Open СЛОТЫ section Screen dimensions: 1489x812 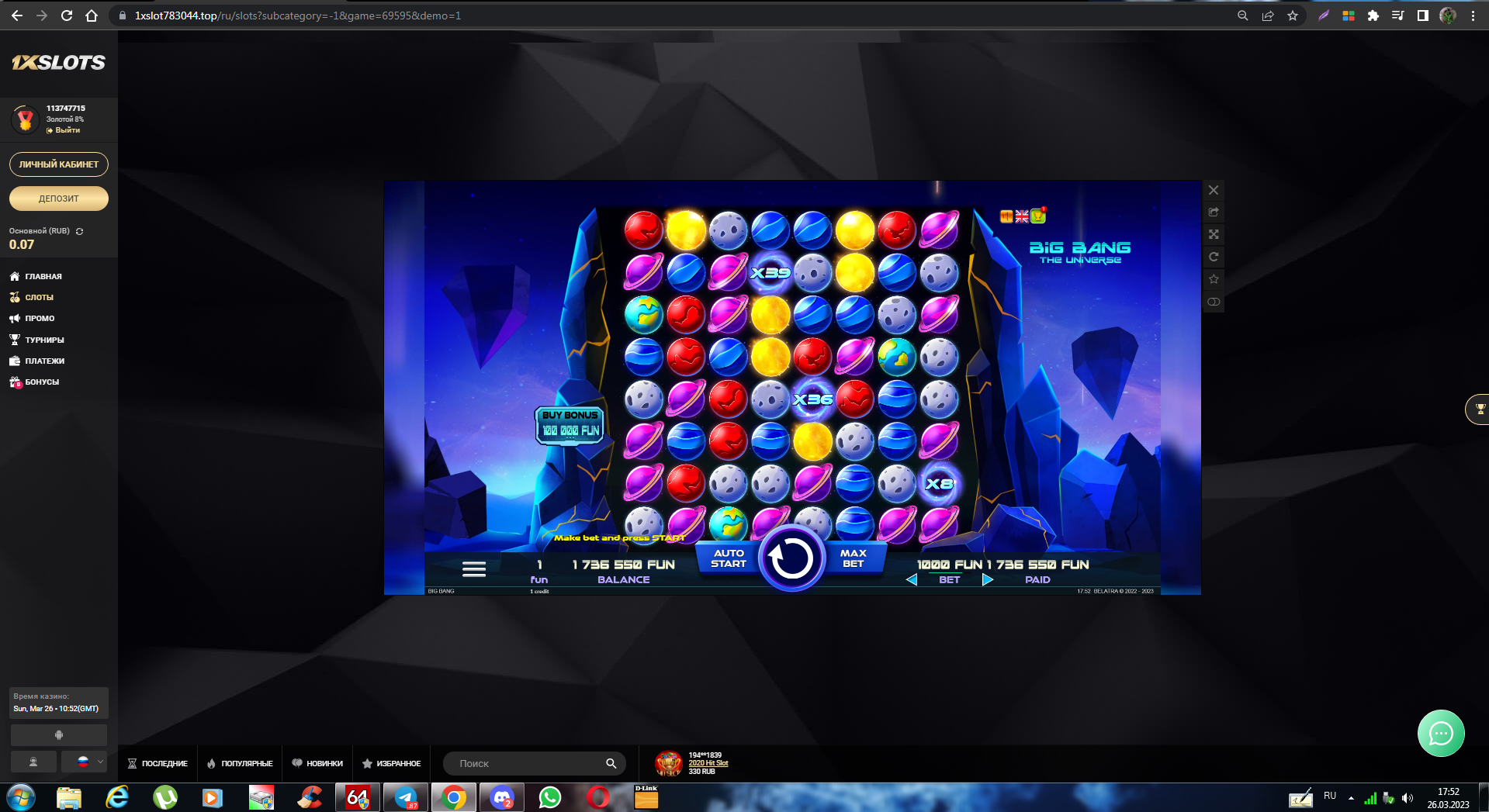point(32,297)
